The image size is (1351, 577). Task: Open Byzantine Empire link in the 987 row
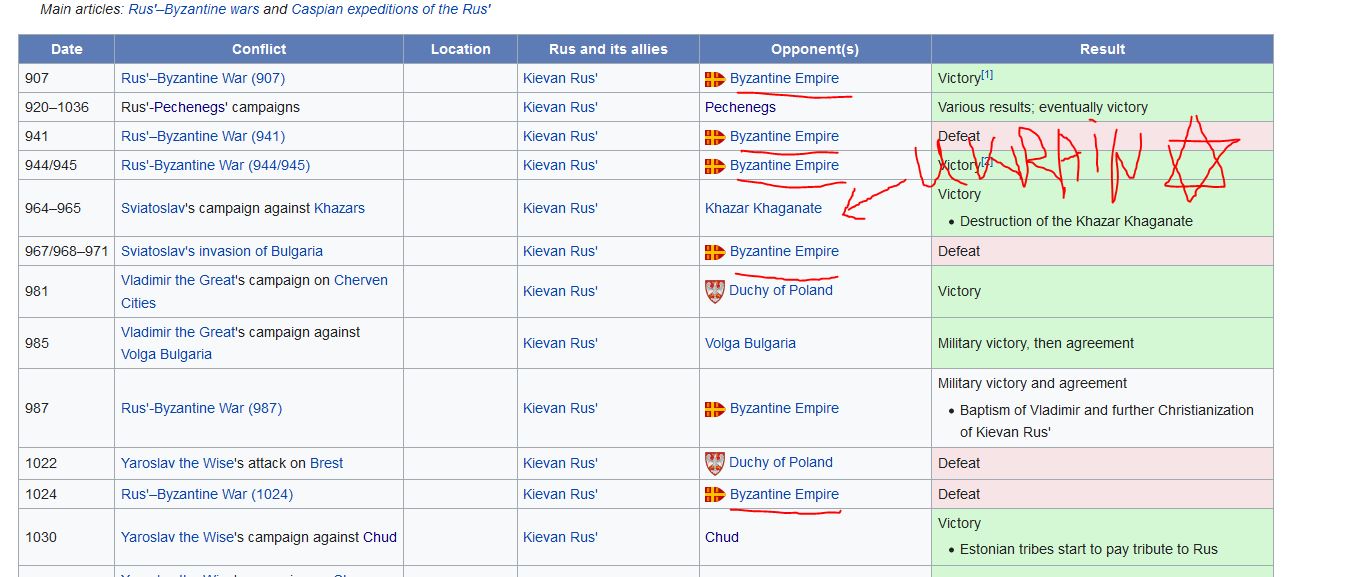(784, 408)
